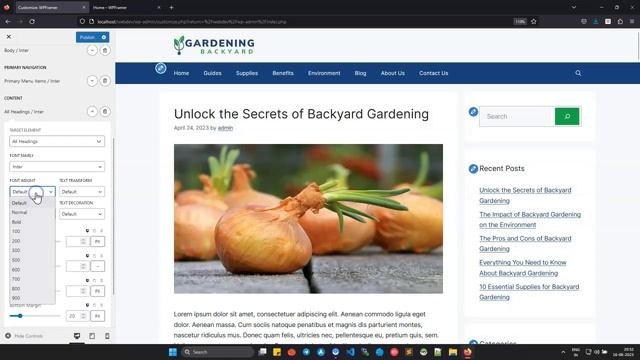Close the Customizer with the X icon

tap(9, 37)
